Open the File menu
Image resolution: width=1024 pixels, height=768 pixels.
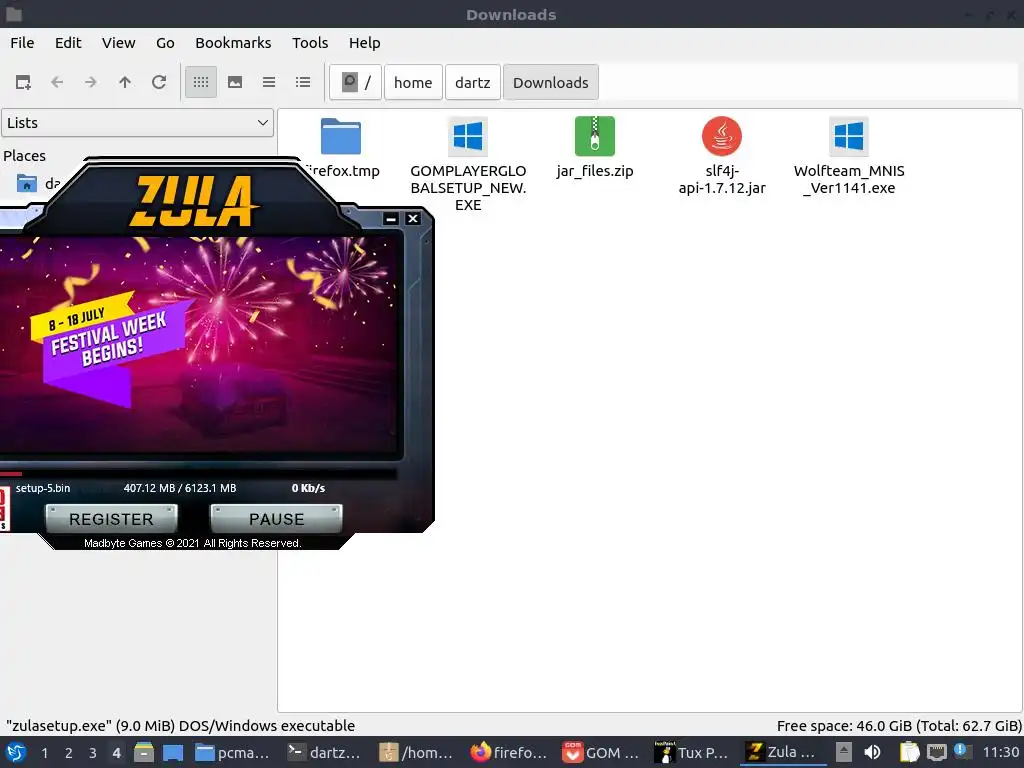(22, 43)
